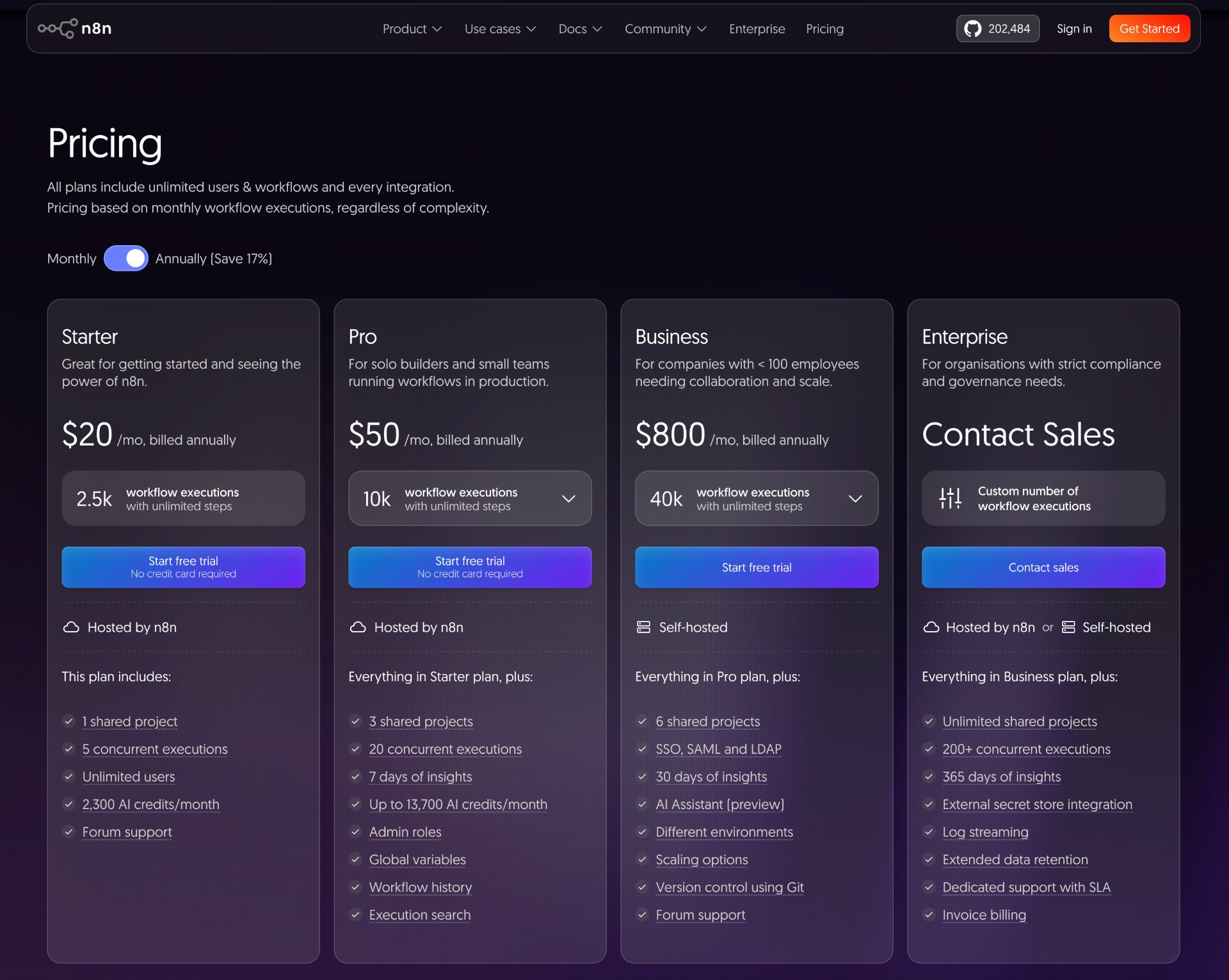Click the 30 days of insights feature
This screenshot has width=1229, height=980.
pos(711,776)
